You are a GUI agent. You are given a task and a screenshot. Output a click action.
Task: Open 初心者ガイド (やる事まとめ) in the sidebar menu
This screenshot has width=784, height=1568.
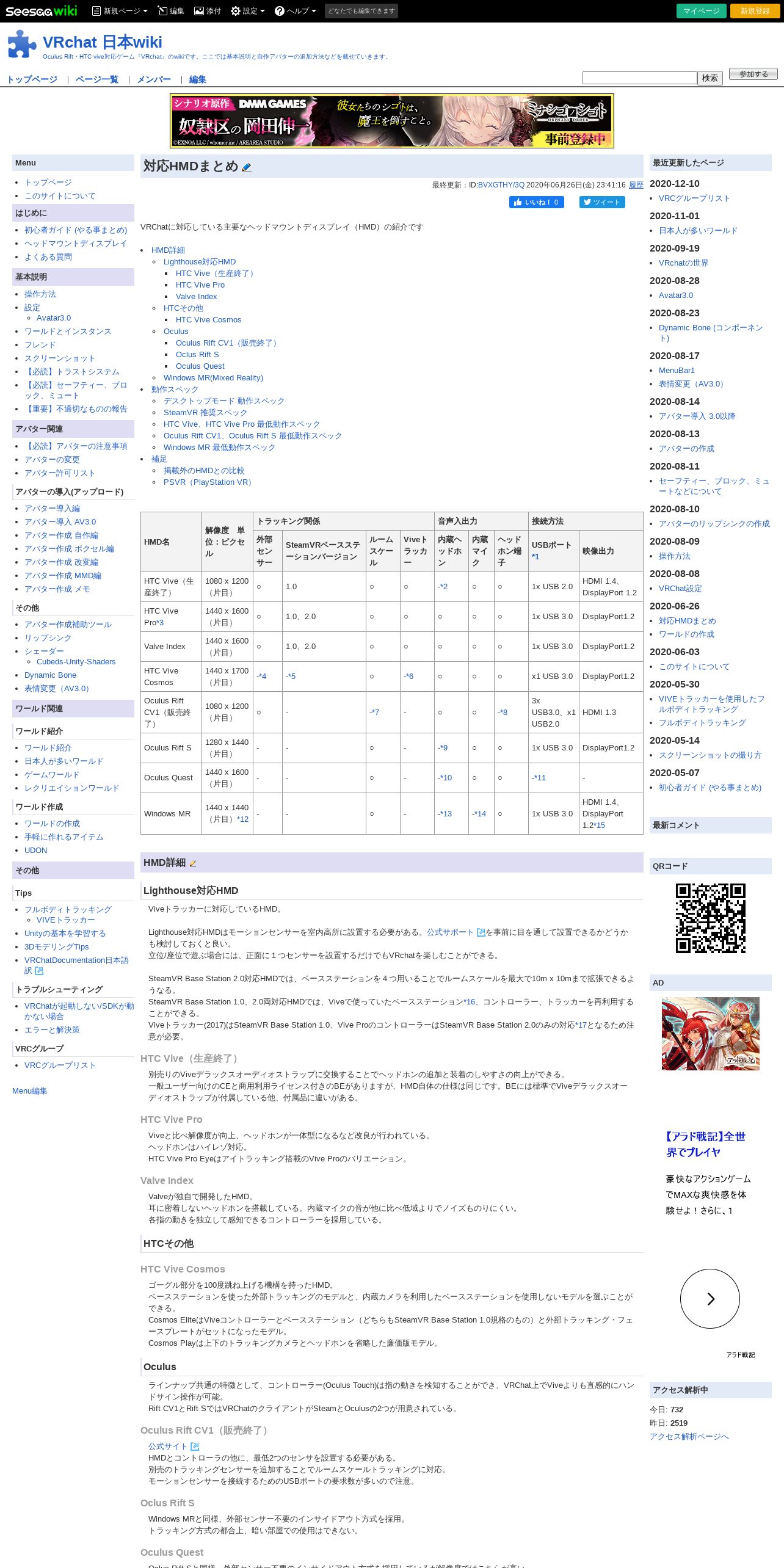coord(76,230)
